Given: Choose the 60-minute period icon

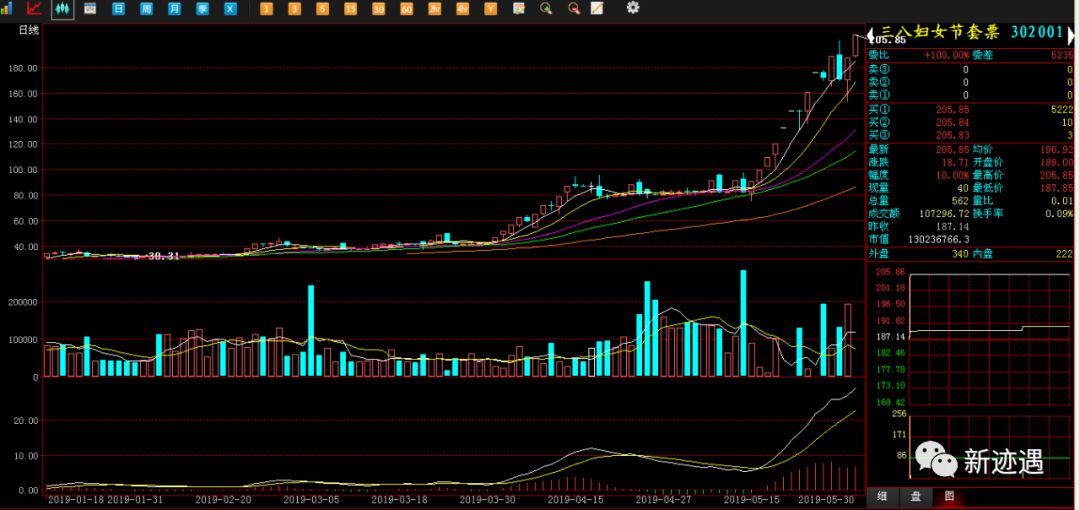Looking at the screenshot, I should 406,8.
